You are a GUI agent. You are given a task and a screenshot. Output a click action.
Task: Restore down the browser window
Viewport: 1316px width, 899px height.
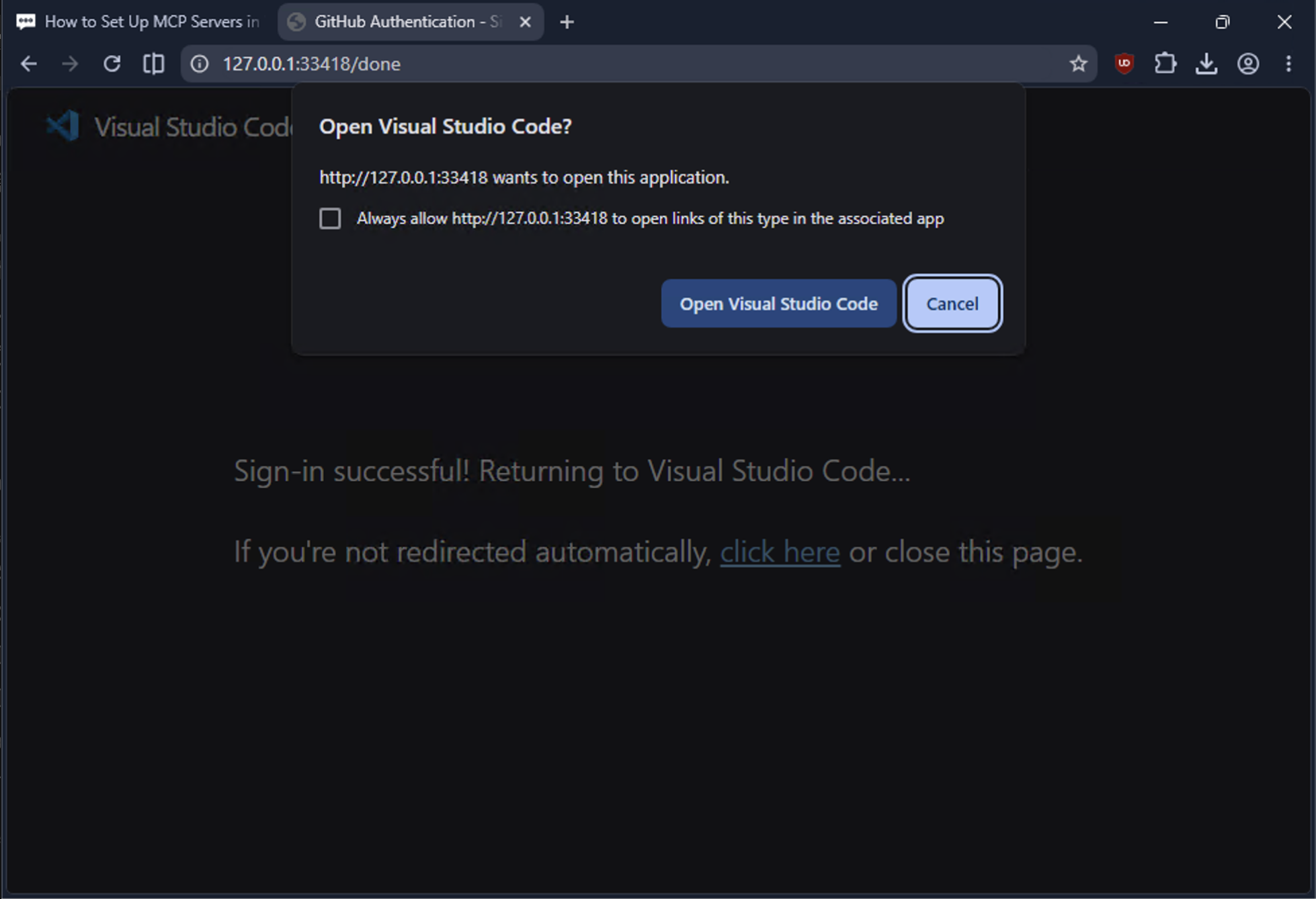tap(1223, 22)
